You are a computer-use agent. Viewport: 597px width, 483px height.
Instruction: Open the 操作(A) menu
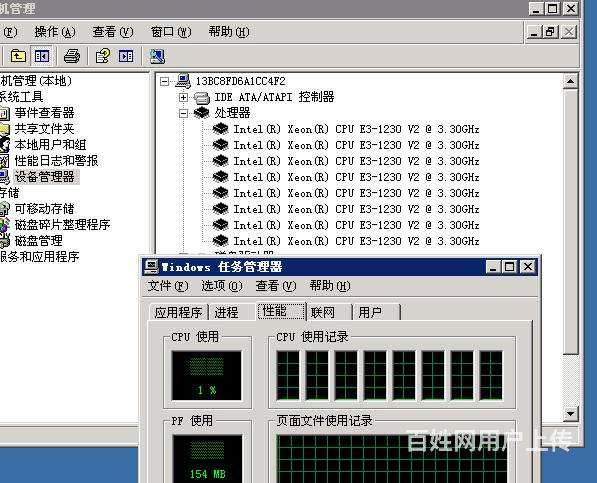tap(55, 32)
